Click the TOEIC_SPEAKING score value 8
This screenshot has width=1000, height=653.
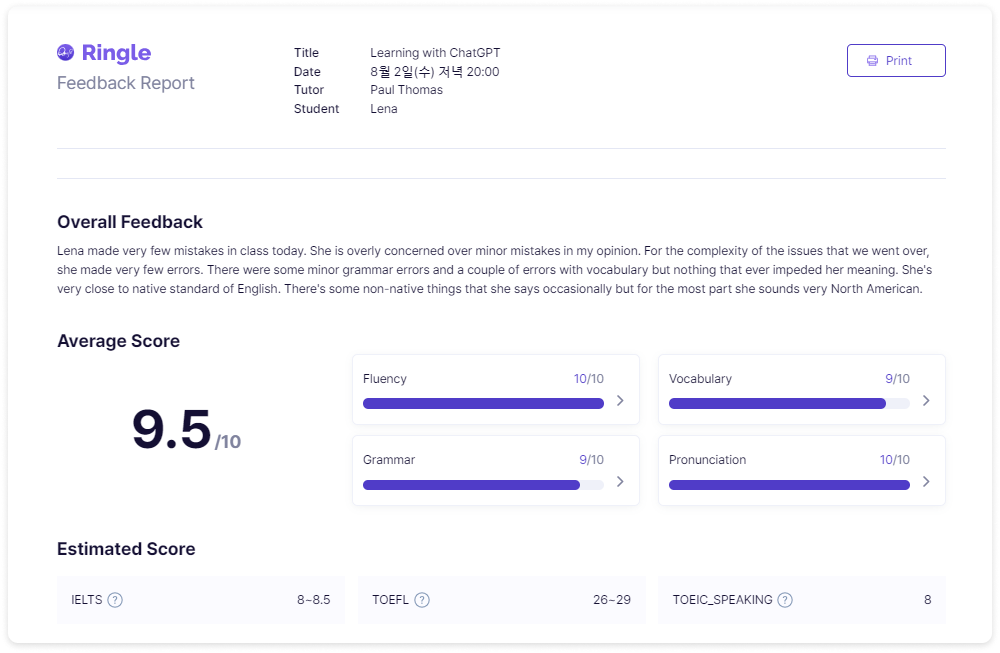(x=927, y=600)
